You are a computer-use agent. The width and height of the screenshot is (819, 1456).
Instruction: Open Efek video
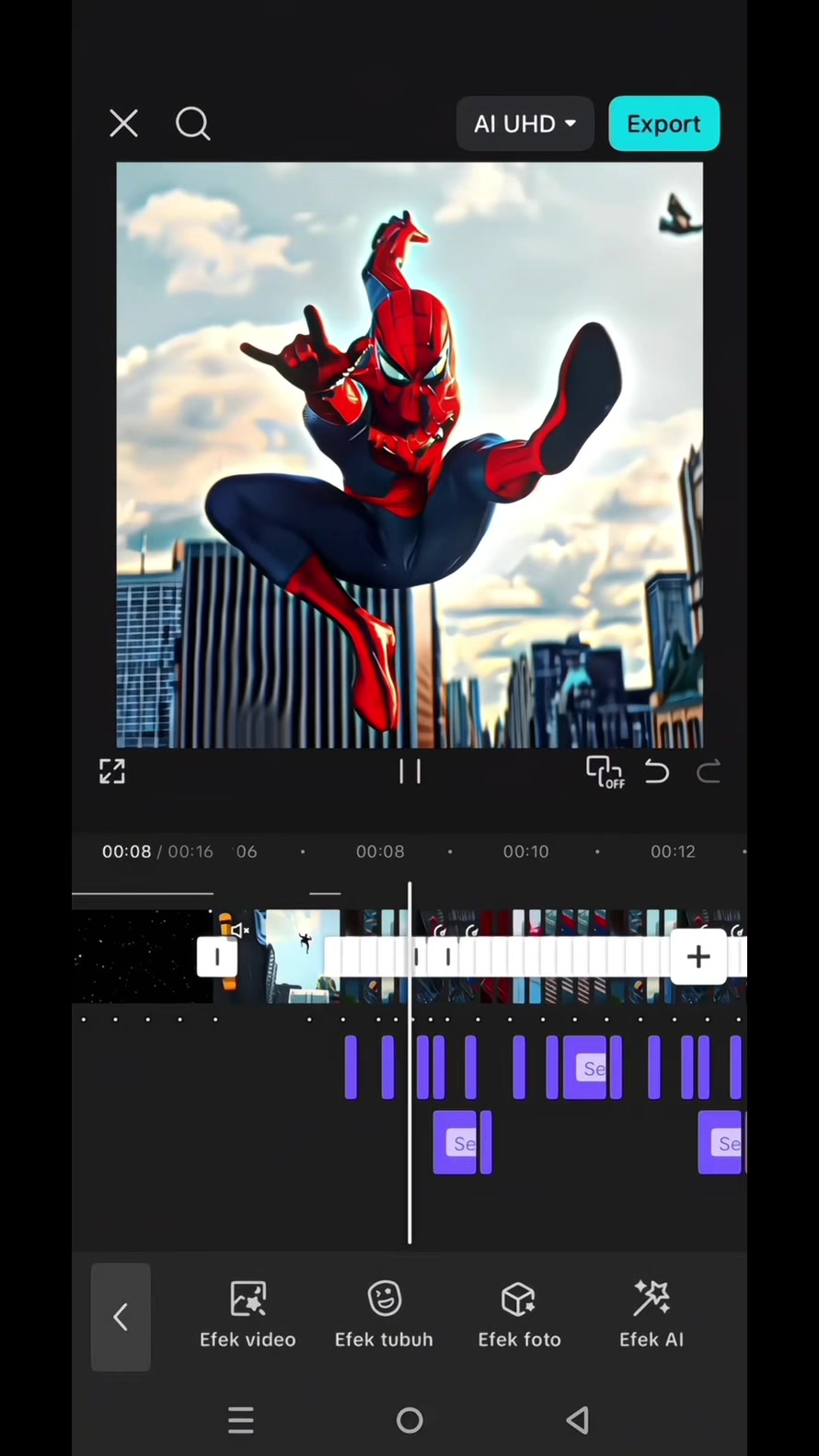pos(248,1315)
